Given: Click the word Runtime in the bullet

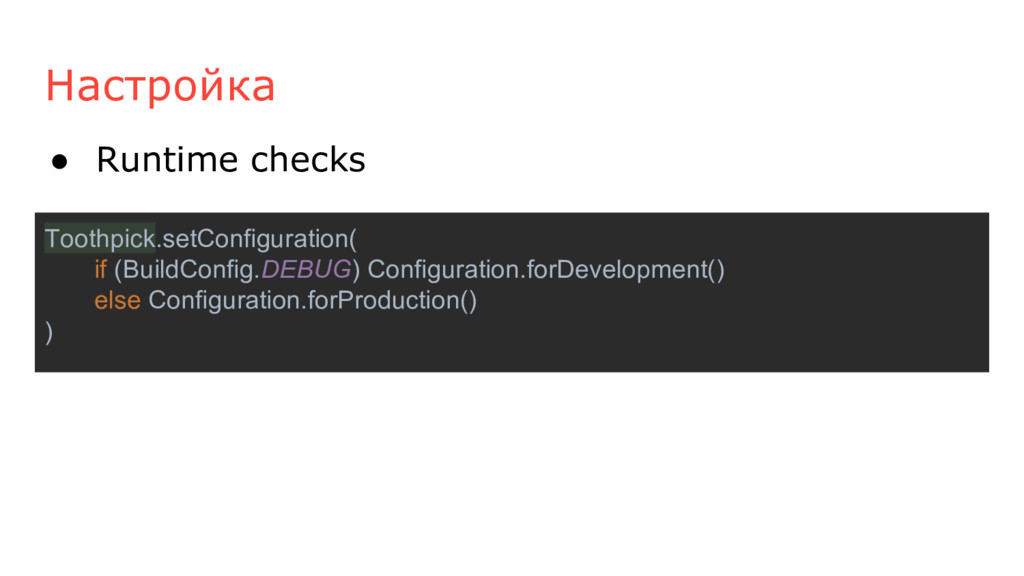Looking at the screenshot, I should click(167, 159).
